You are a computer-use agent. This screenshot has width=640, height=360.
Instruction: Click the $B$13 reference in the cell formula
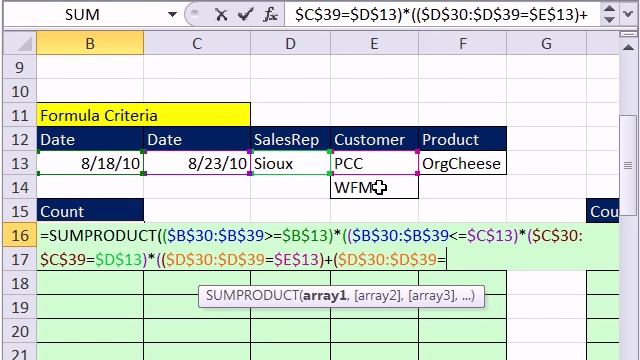coord(305,236)
